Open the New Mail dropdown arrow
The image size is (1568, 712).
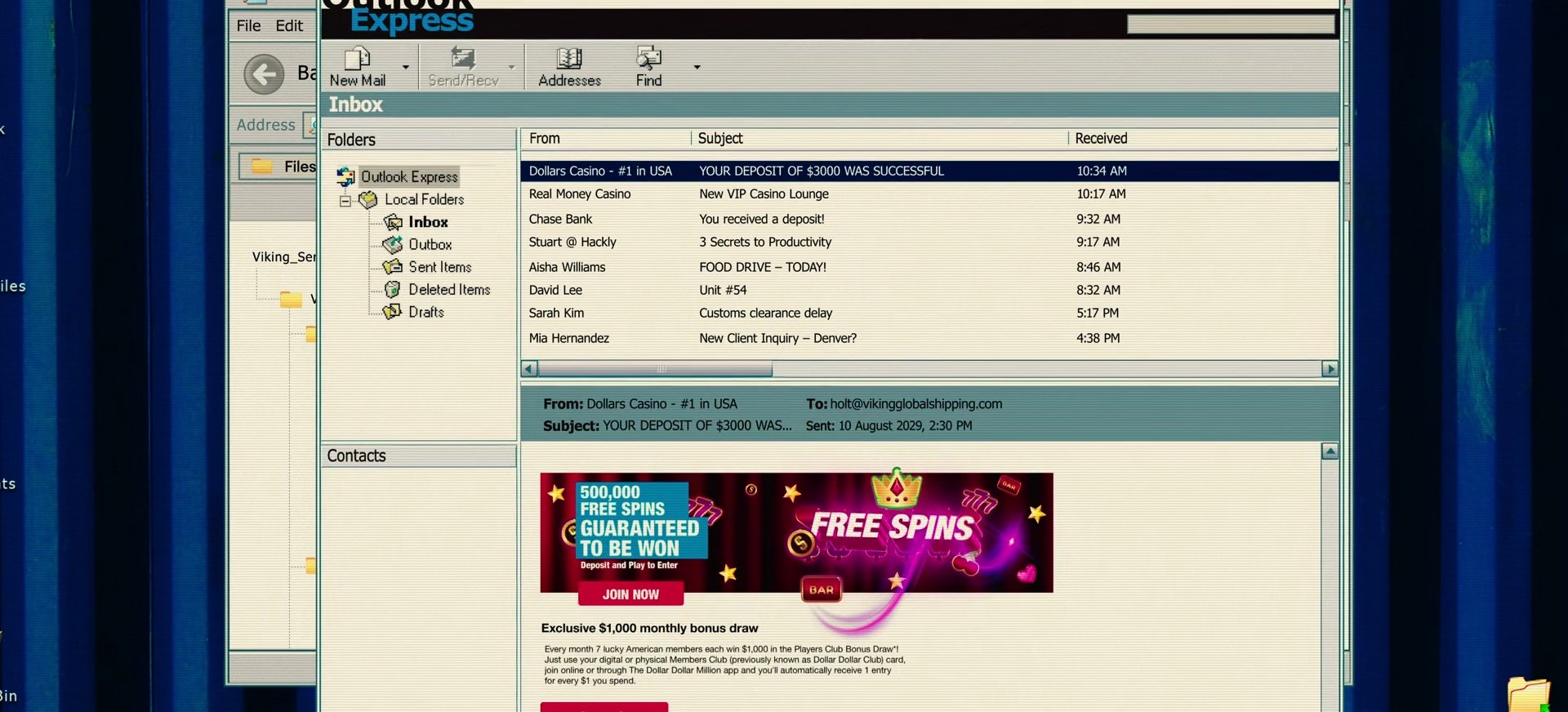click(x=405, y=67)
